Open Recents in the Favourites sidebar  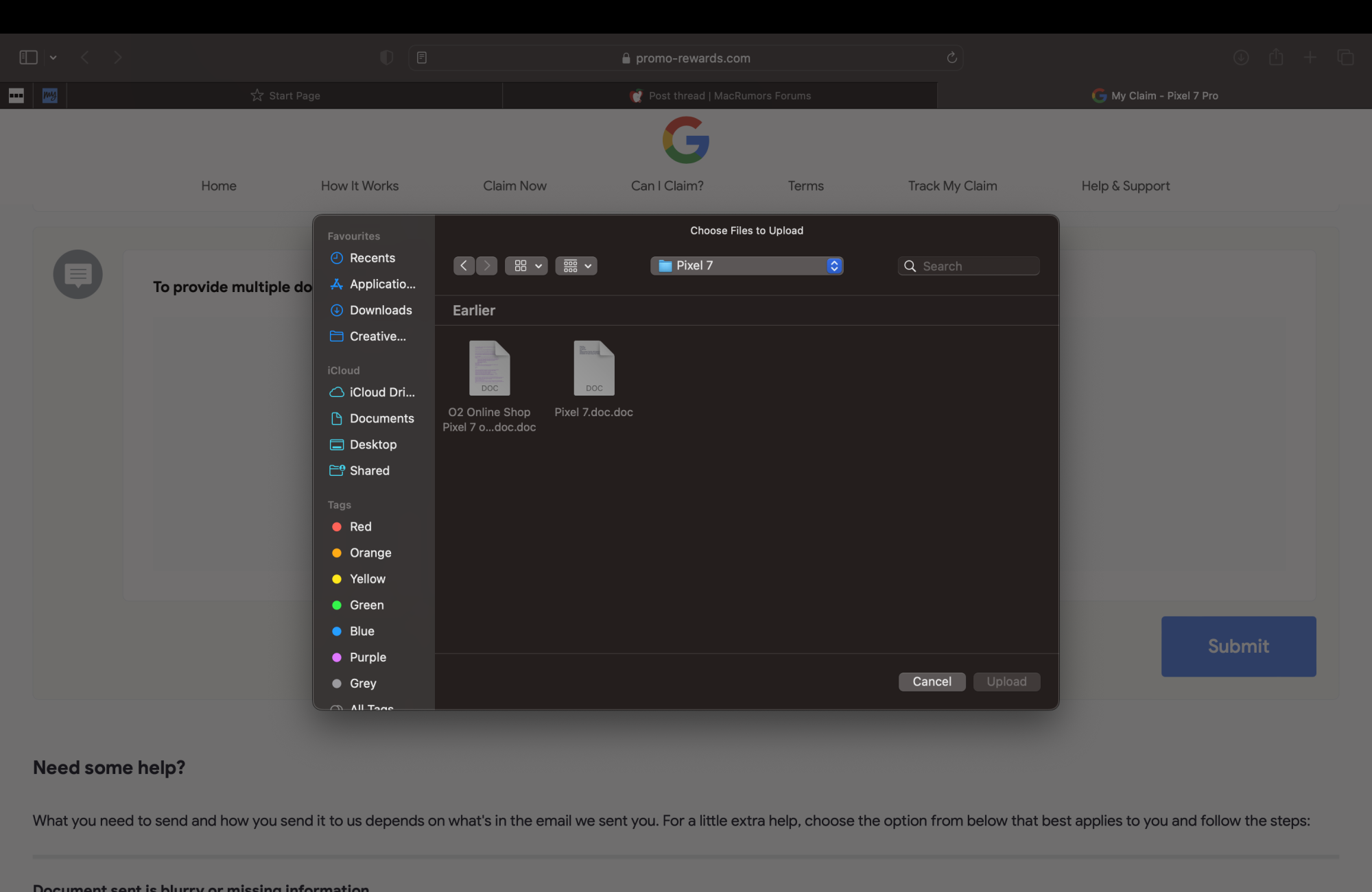pos(372,258)
